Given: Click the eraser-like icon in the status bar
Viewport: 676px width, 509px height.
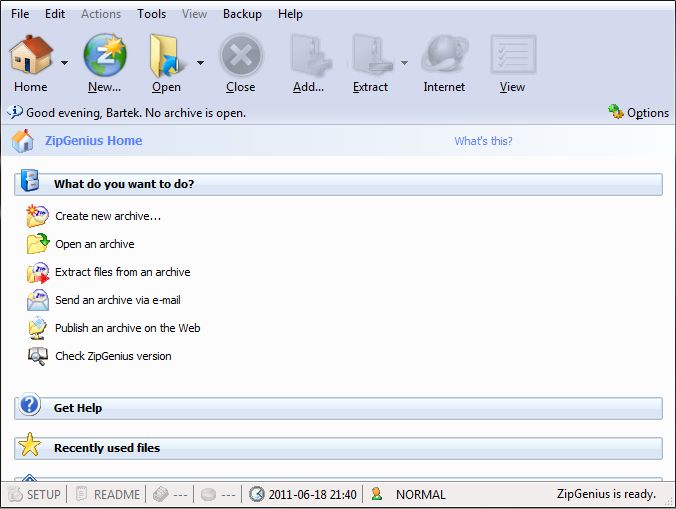Looking at the screenshot, I should pyautogui.click(x=160, y=494).
